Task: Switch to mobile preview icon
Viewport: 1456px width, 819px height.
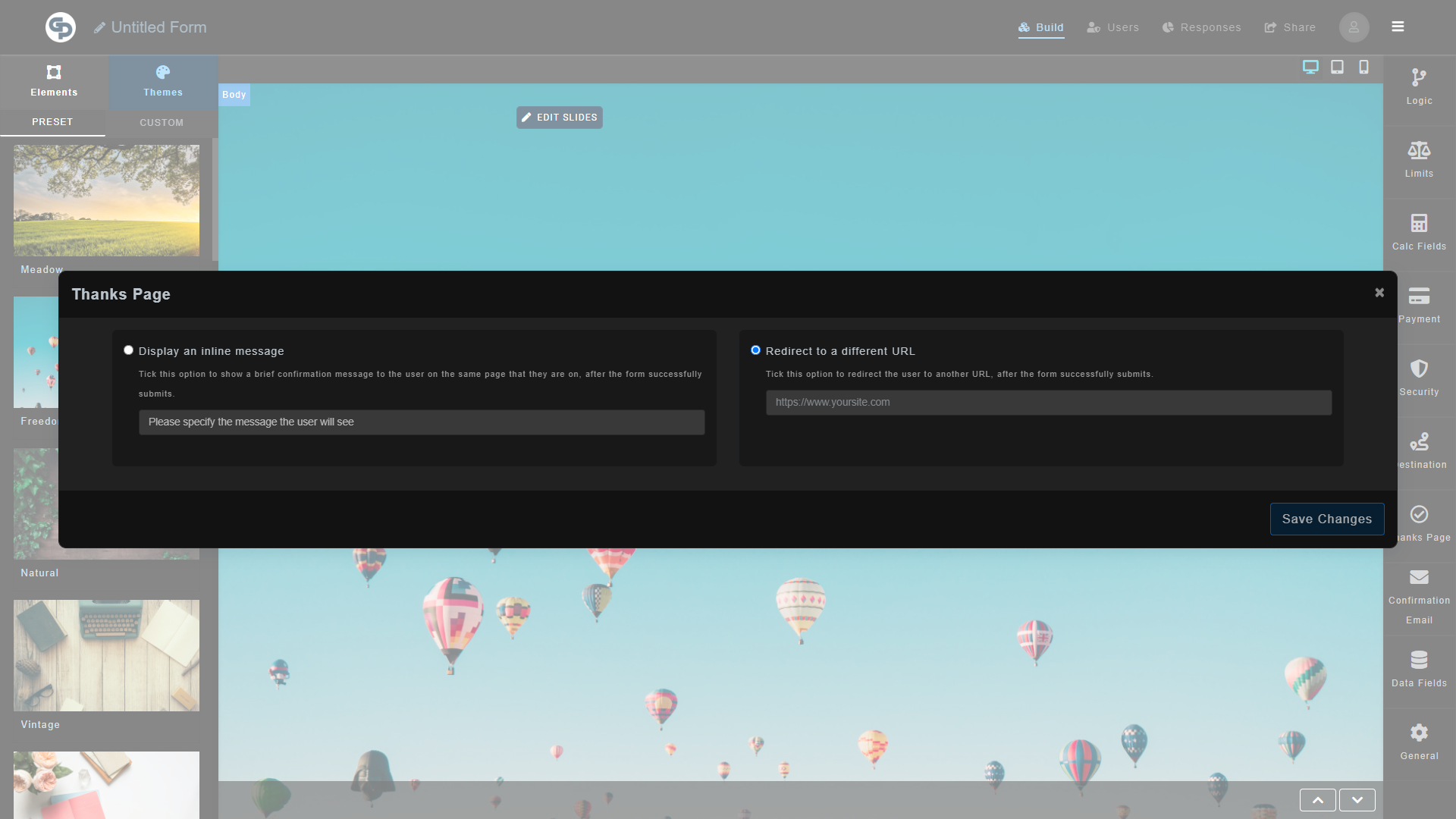Action: click(1363, 67)
